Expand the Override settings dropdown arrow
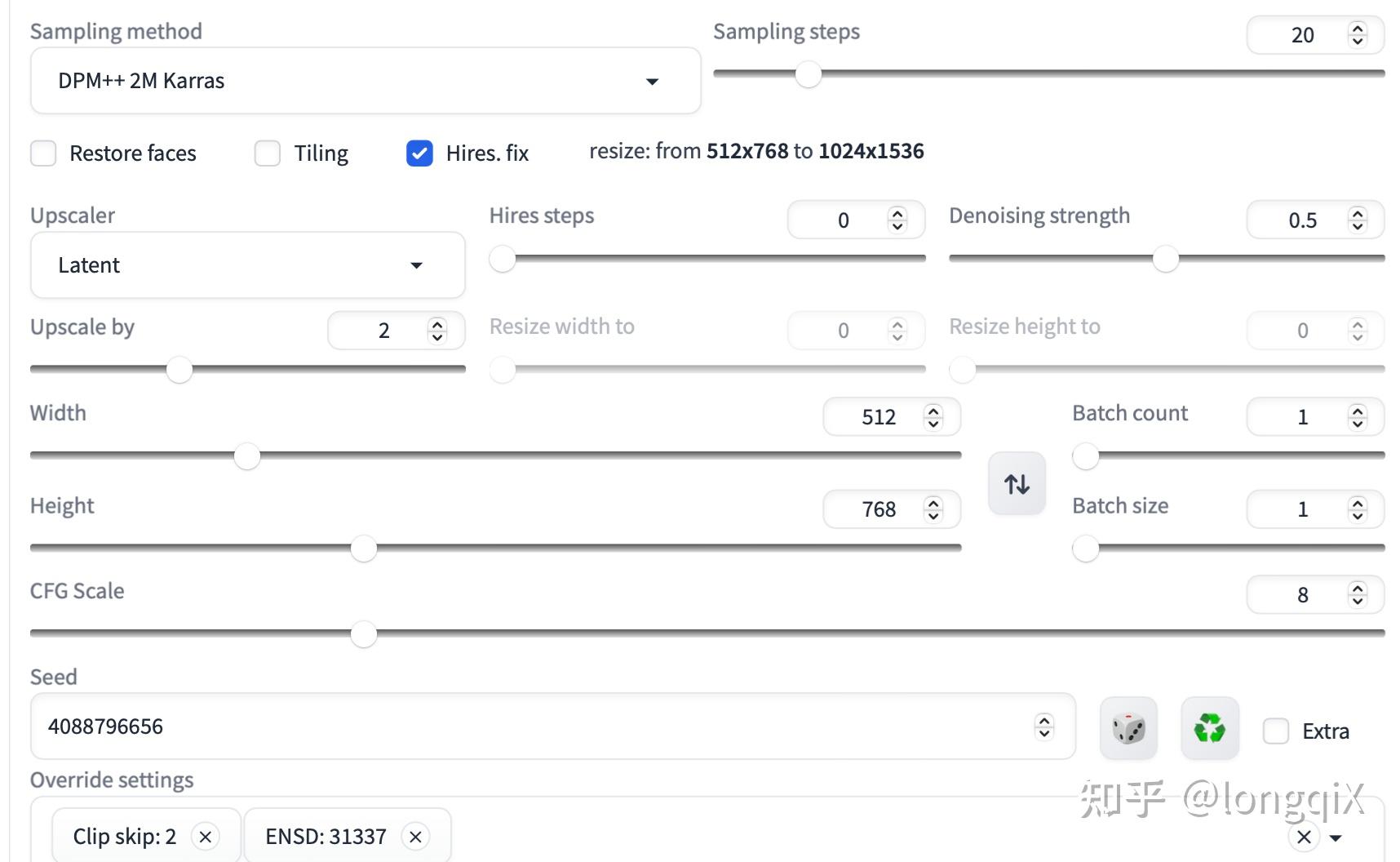The width and height of the screenshot is (1400, 862). 1336,838
